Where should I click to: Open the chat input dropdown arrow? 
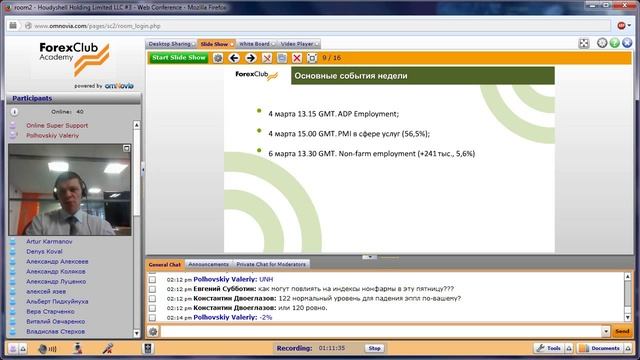(606, 331)
